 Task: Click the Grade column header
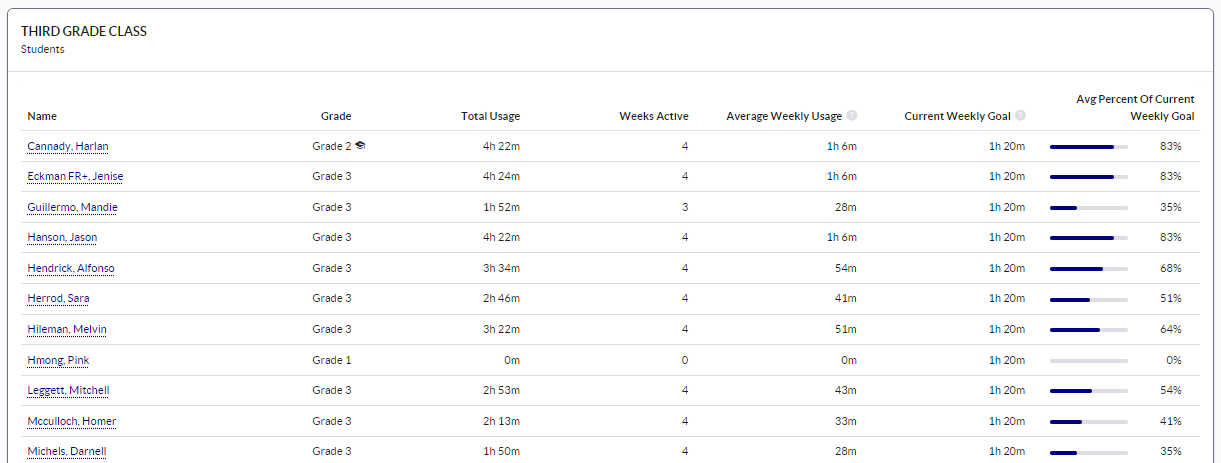[x=336, y=116]
